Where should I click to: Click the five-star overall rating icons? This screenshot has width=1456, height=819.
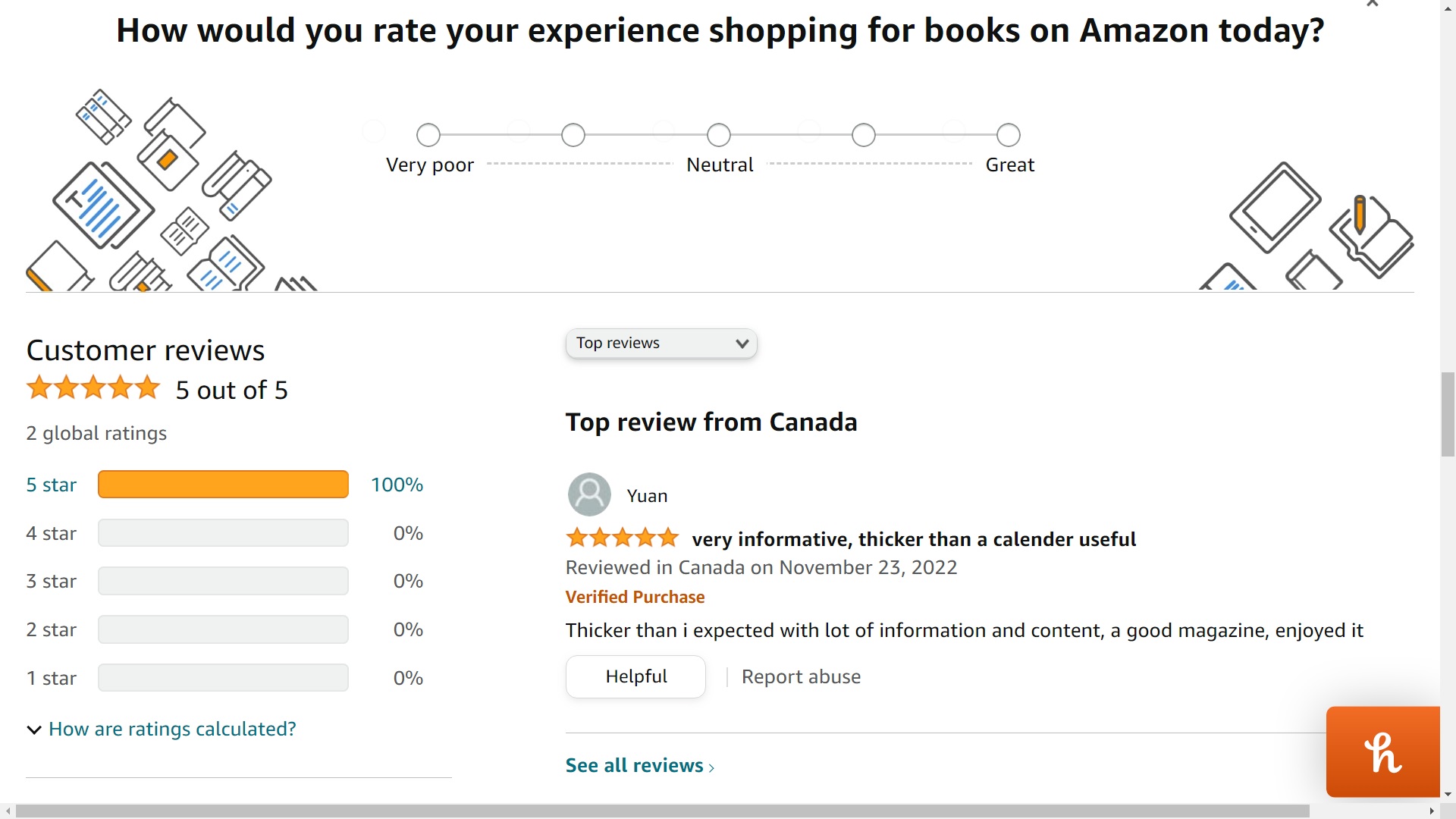click(x=93, y=388)
